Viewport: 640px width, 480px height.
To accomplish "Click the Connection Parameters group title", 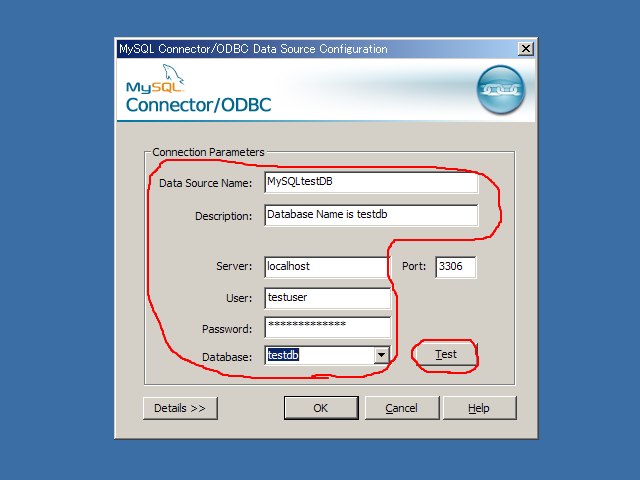I will pos(208,152).
